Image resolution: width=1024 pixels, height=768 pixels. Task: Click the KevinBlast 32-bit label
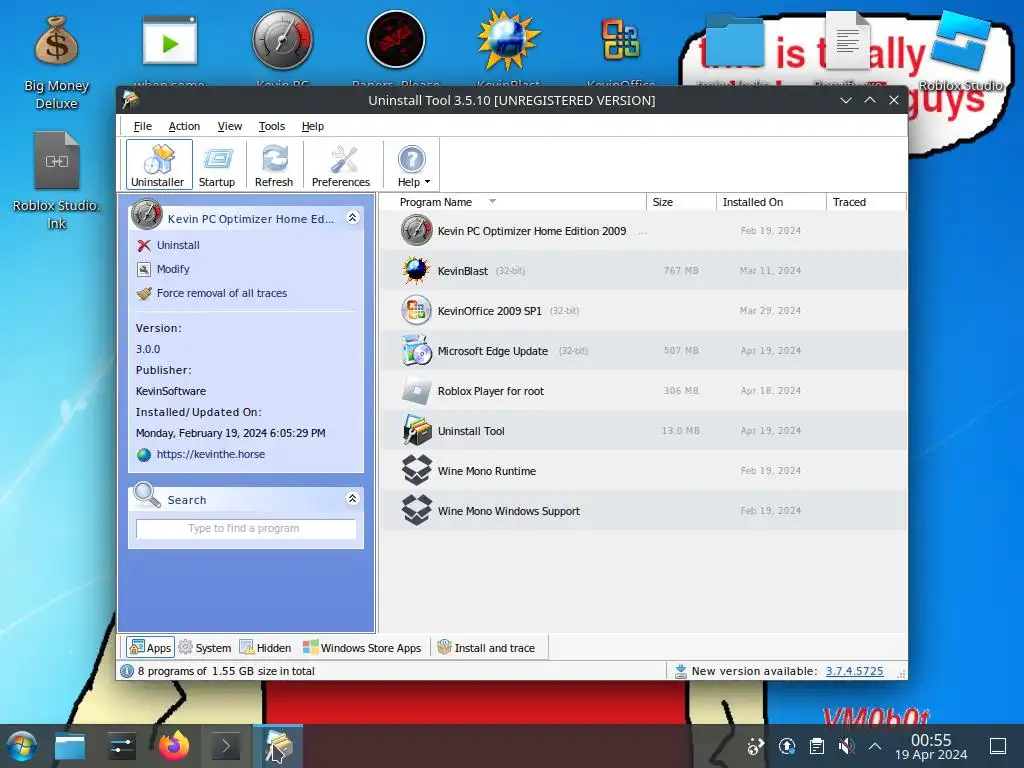point(510,270)
